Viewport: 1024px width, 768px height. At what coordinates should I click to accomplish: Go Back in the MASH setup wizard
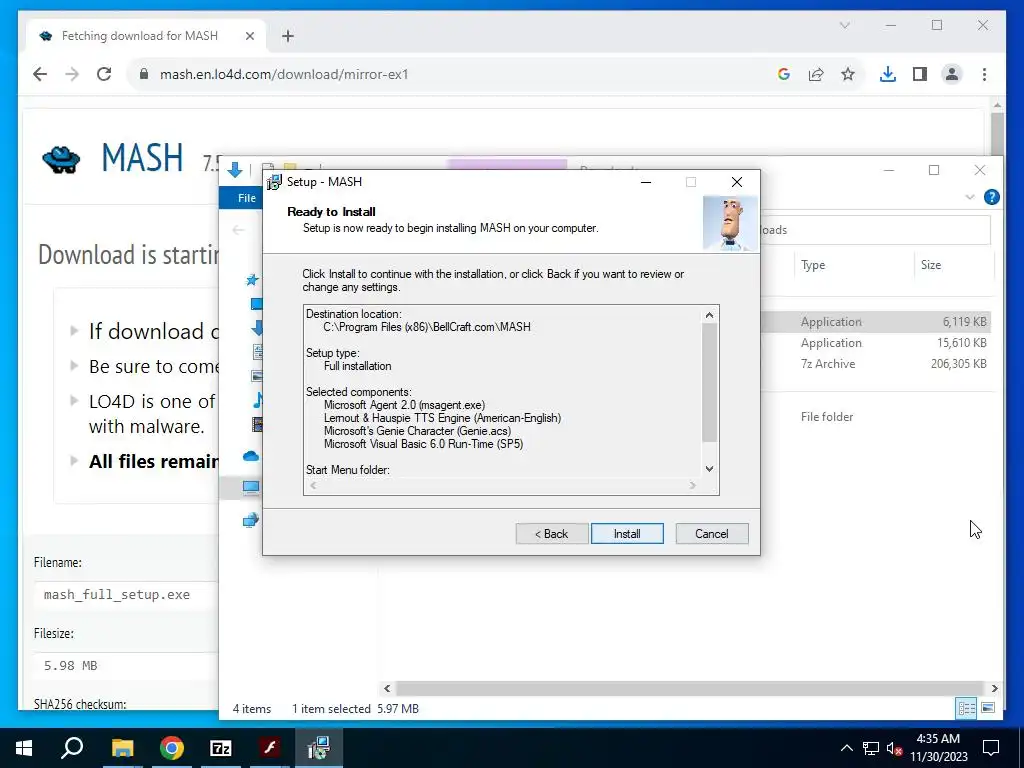tap(552, 534)
